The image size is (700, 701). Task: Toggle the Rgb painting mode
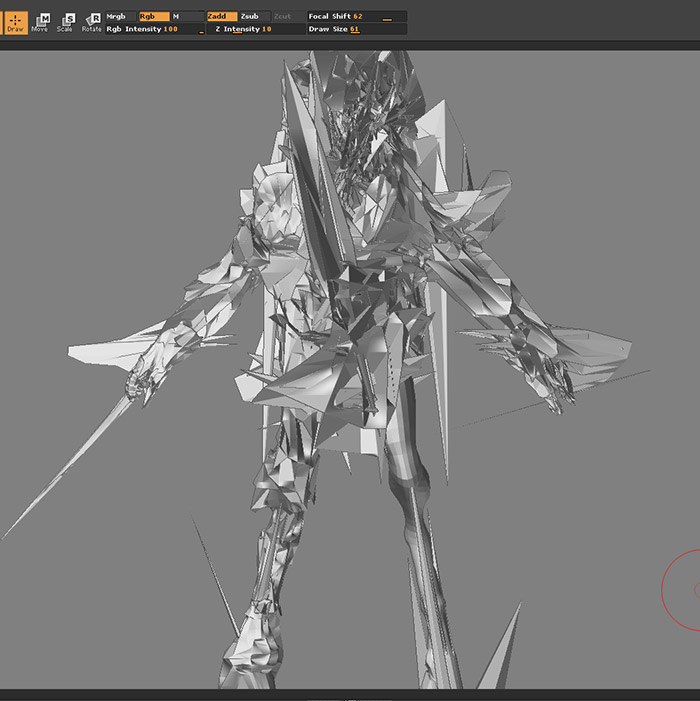tap(154, 17)
